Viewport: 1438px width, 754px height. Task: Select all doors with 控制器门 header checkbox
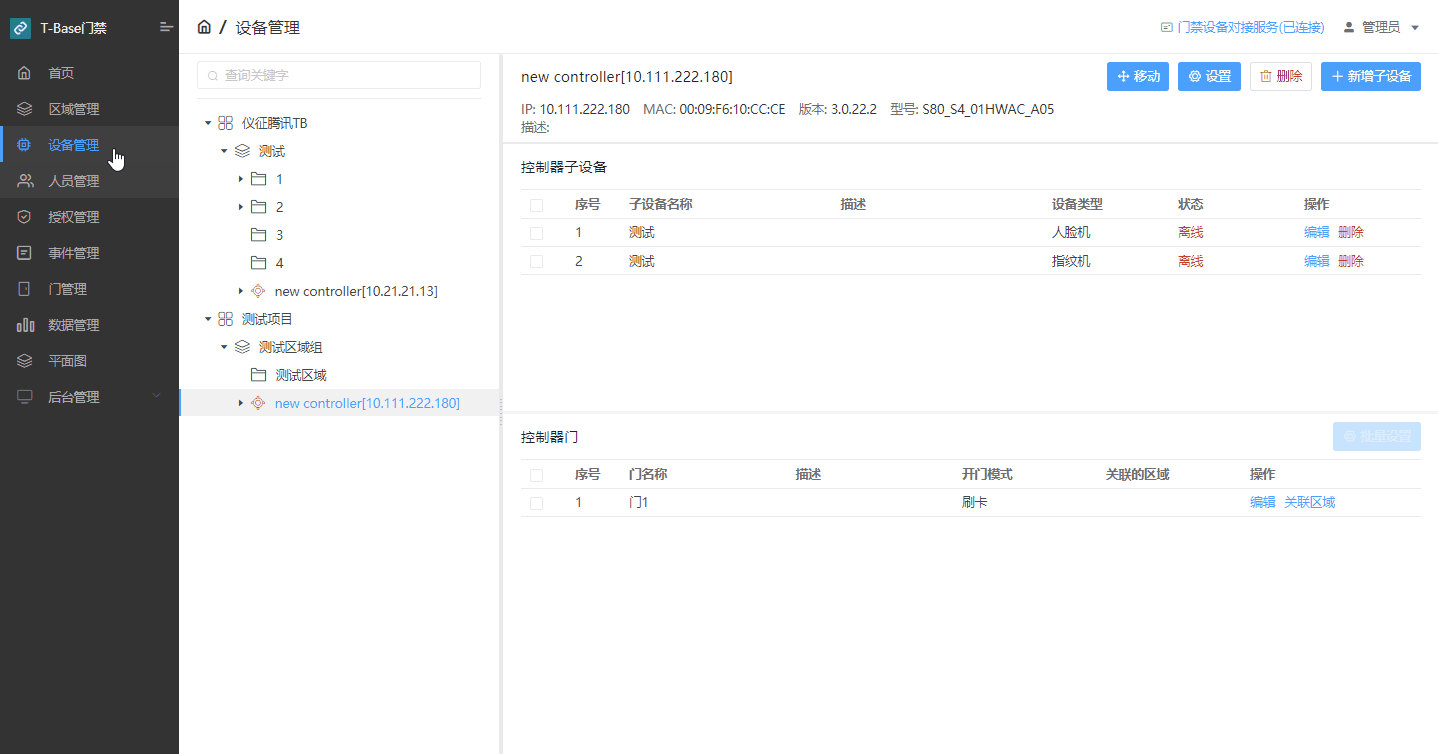537,475
